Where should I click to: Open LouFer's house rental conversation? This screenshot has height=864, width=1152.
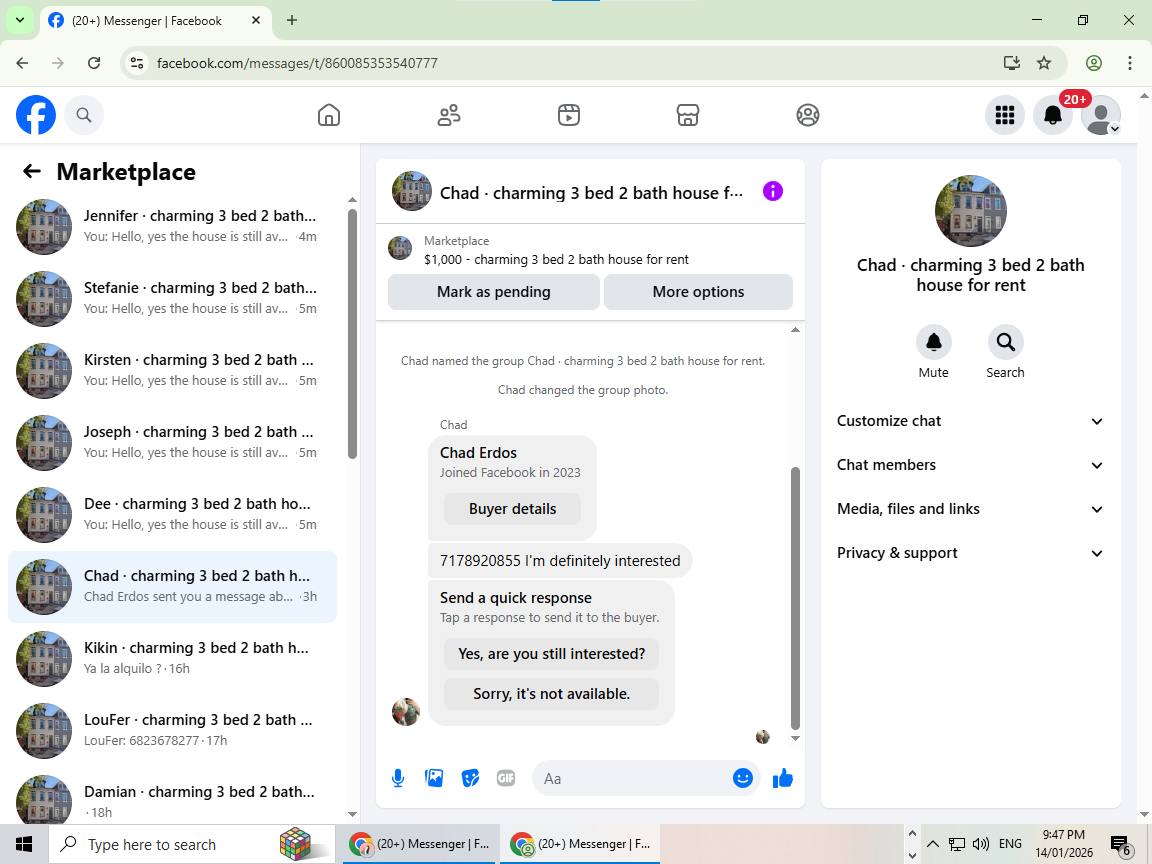(x=173, y=730)
